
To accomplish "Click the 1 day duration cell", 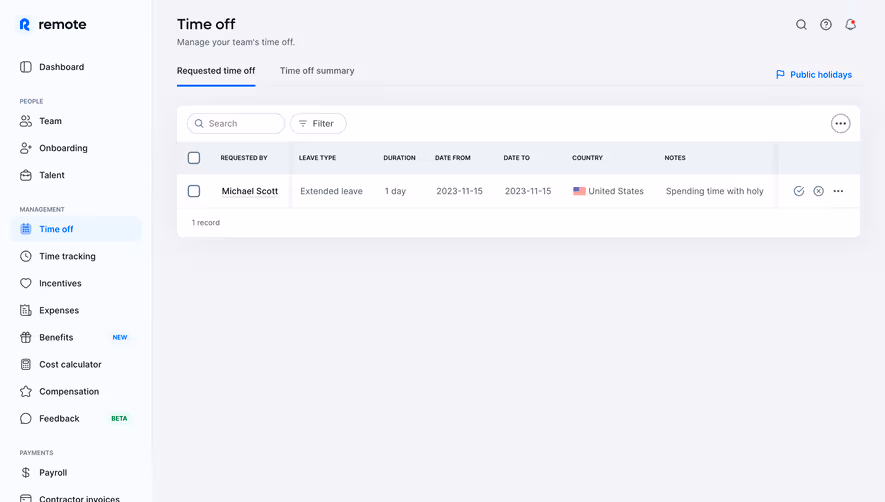I will [x=395, y=191].
